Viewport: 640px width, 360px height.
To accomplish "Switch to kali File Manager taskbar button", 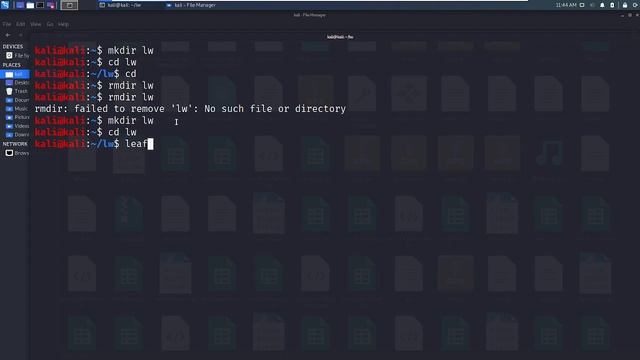I will 191,5.
